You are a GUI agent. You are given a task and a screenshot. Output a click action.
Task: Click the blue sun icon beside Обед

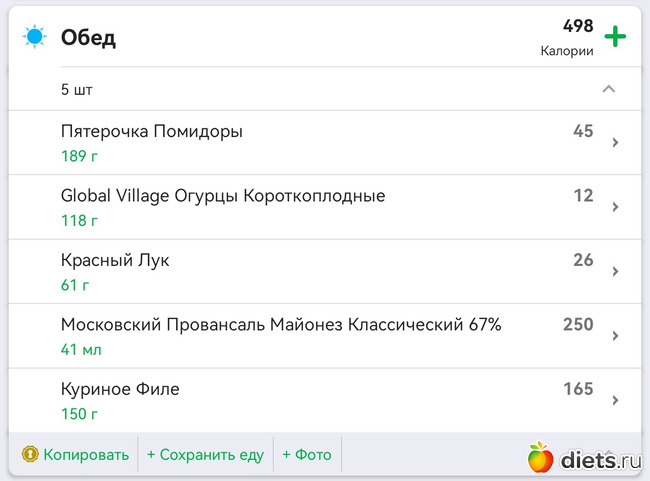pyautogui.click(x=36, y=38)
